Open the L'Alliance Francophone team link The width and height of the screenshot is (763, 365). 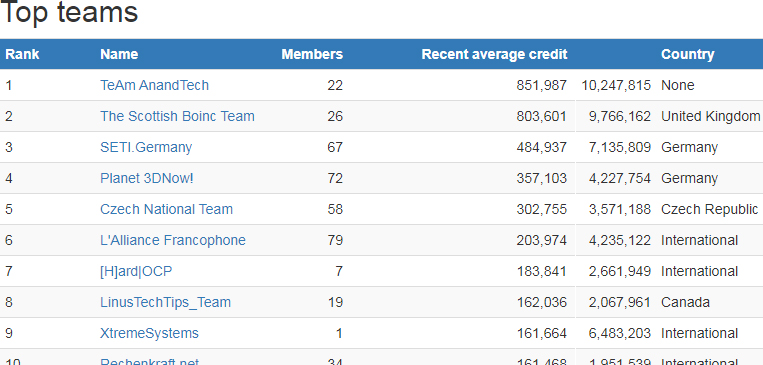173,240
